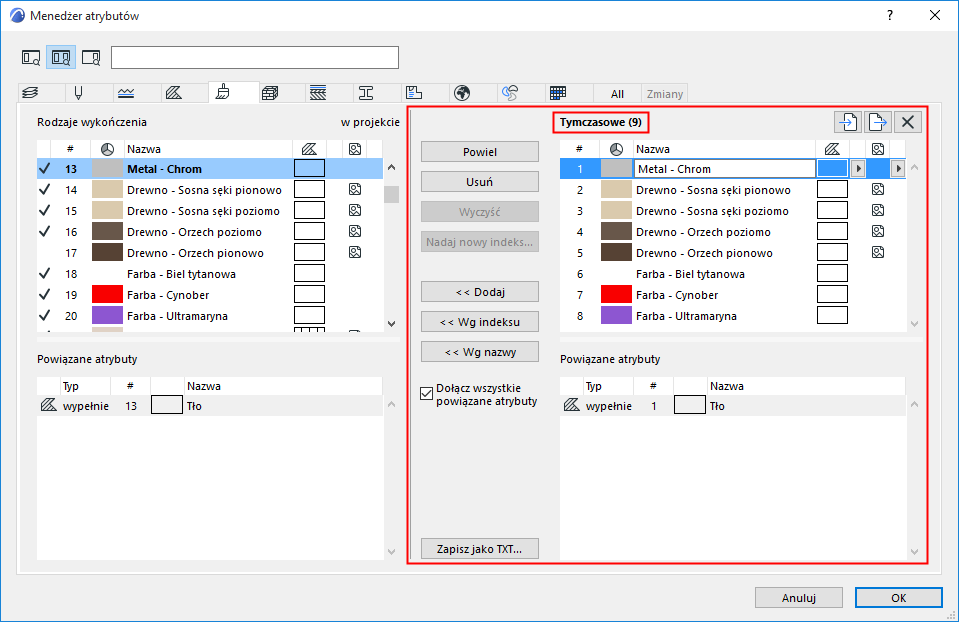Click the import attributes file icon
This screenshot has height=622, width=959.
coord(848,122)
